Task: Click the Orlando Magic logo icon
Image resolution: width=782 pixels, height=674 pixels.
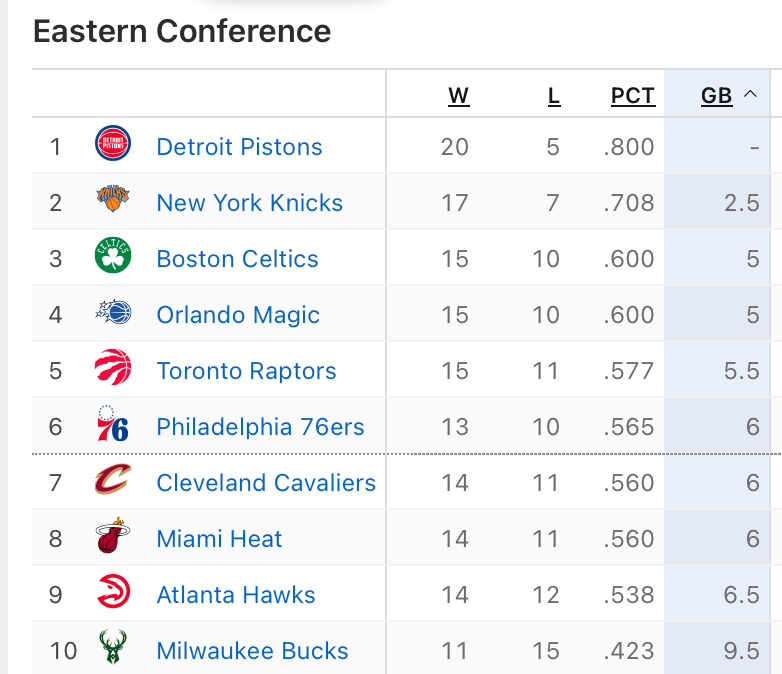Action: [113, 314]
